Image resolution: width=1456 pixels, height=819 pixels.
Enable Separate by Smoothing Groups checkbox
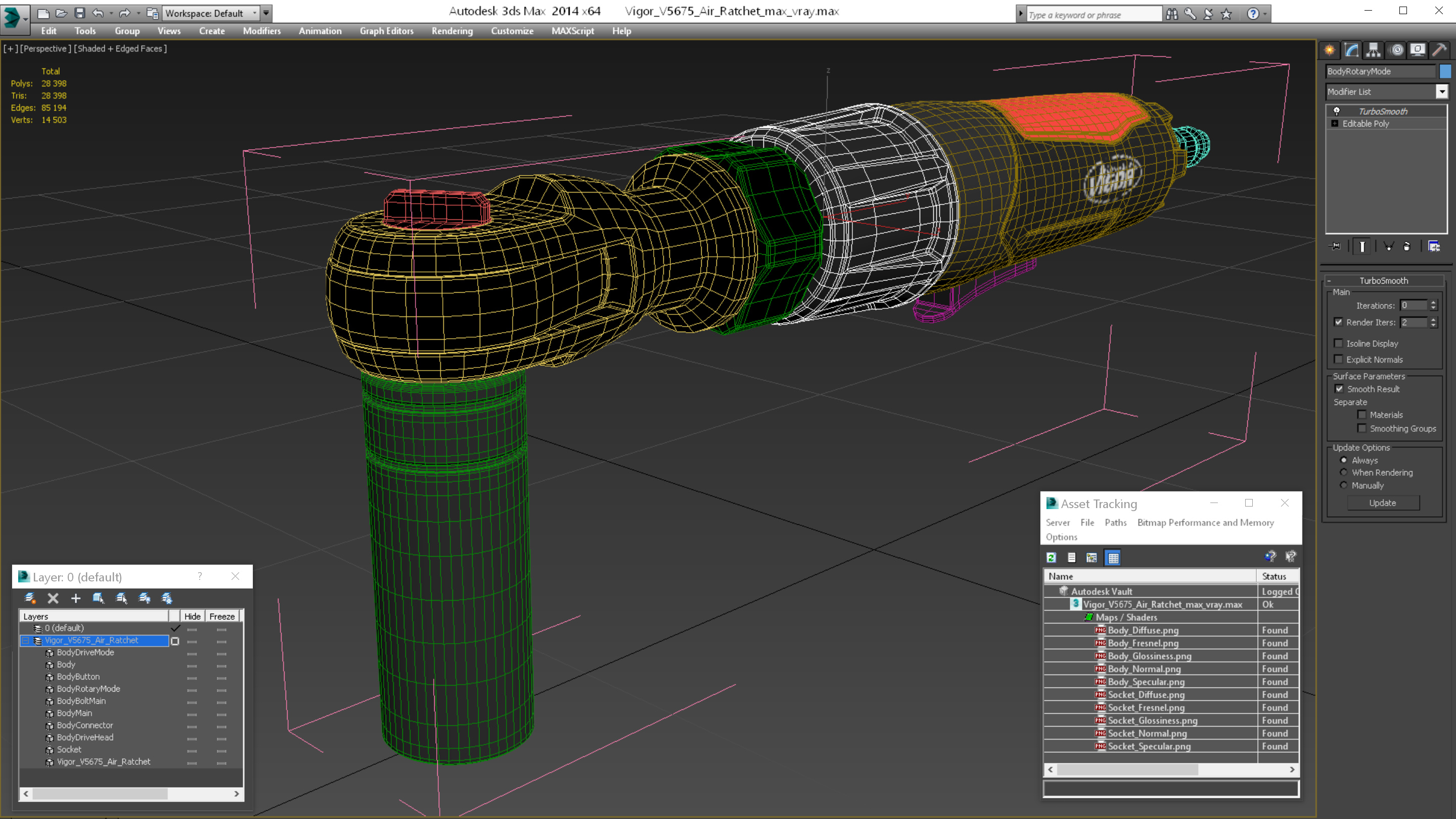click(x=1362, y=428)
